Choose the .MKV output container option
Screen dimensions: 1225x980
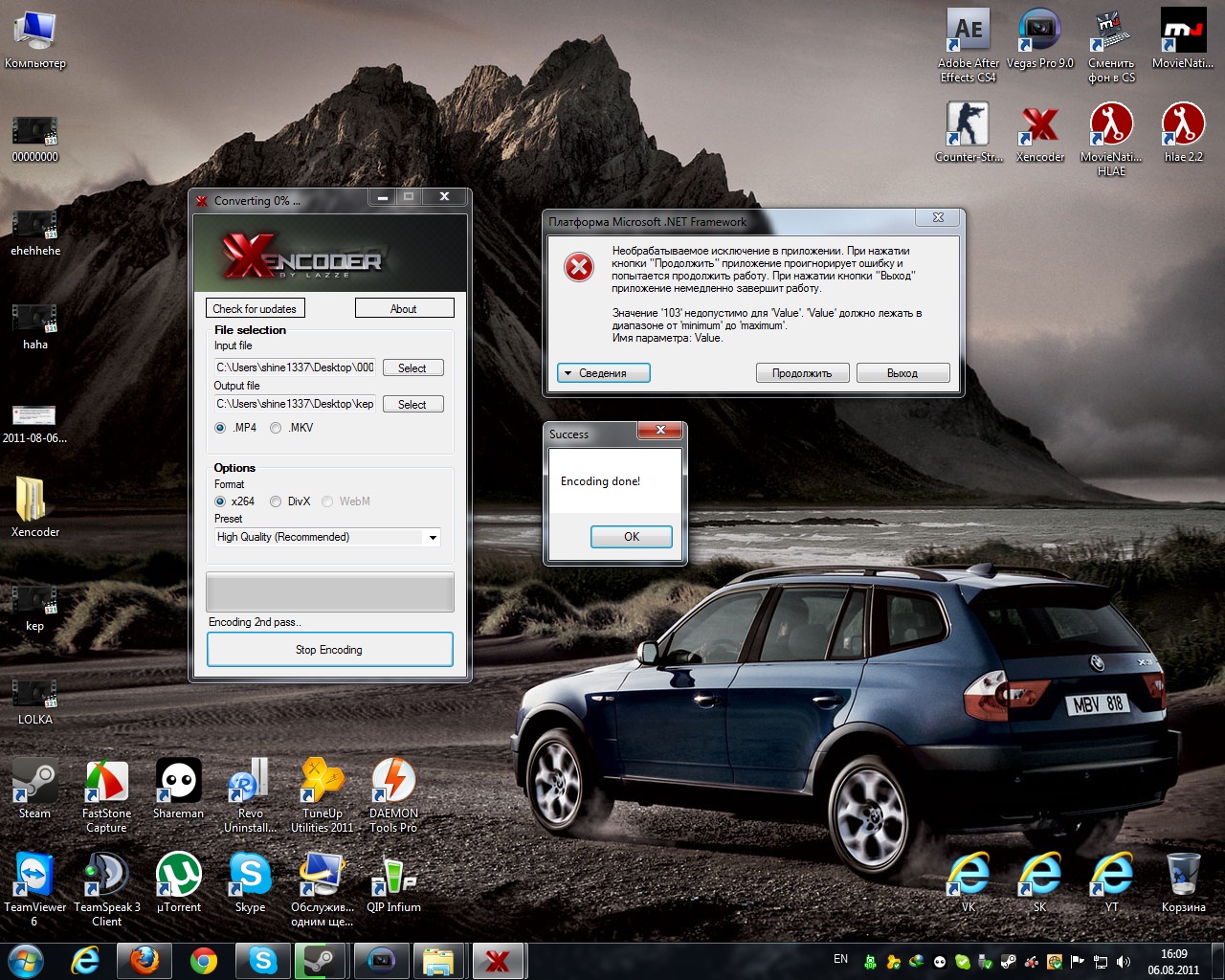pos(276,428)
